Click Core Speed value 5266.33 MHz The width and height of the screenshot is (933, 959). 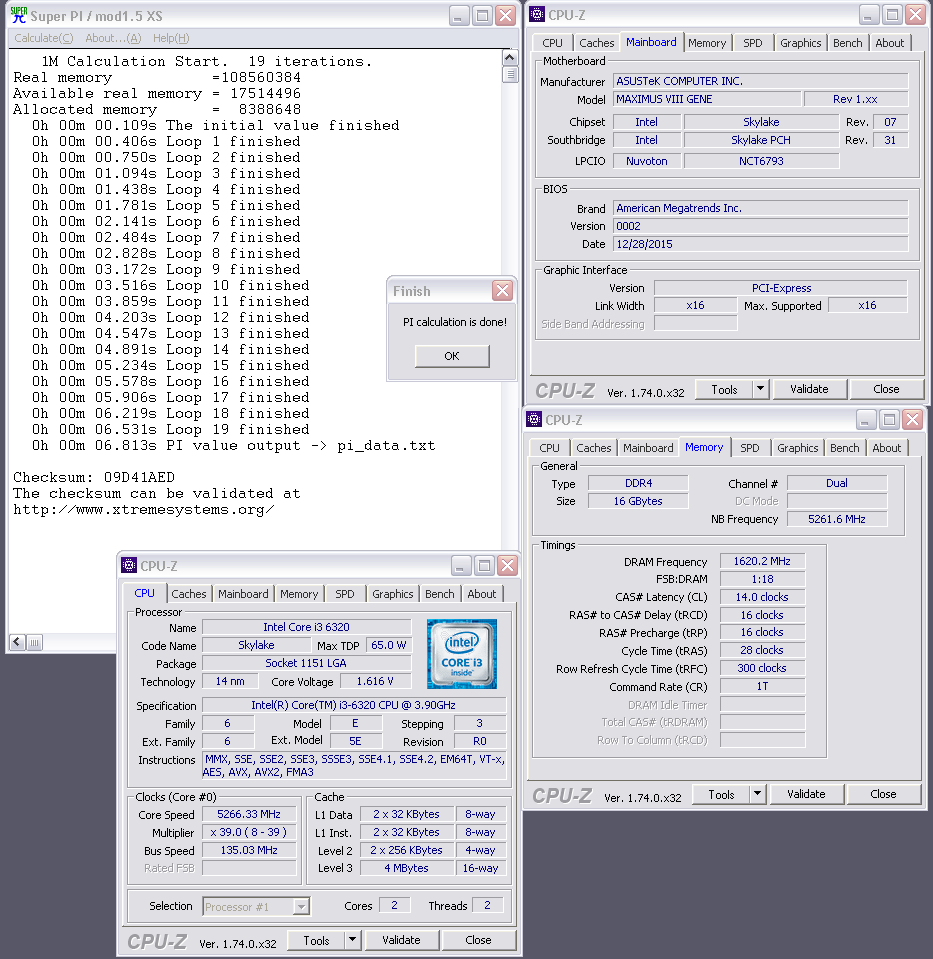(x=249, y=814)
